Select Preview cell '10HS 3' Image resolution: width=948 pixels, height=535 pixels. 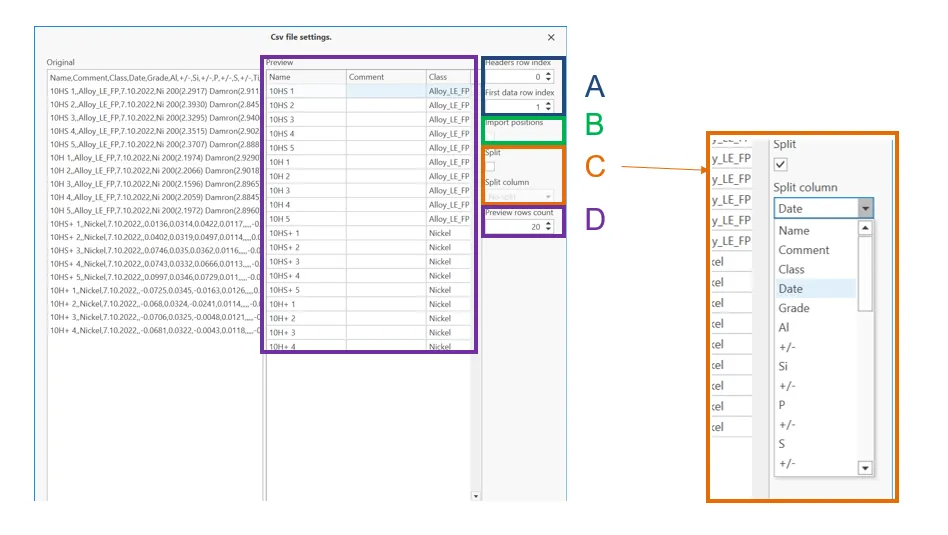click(306, 120)
